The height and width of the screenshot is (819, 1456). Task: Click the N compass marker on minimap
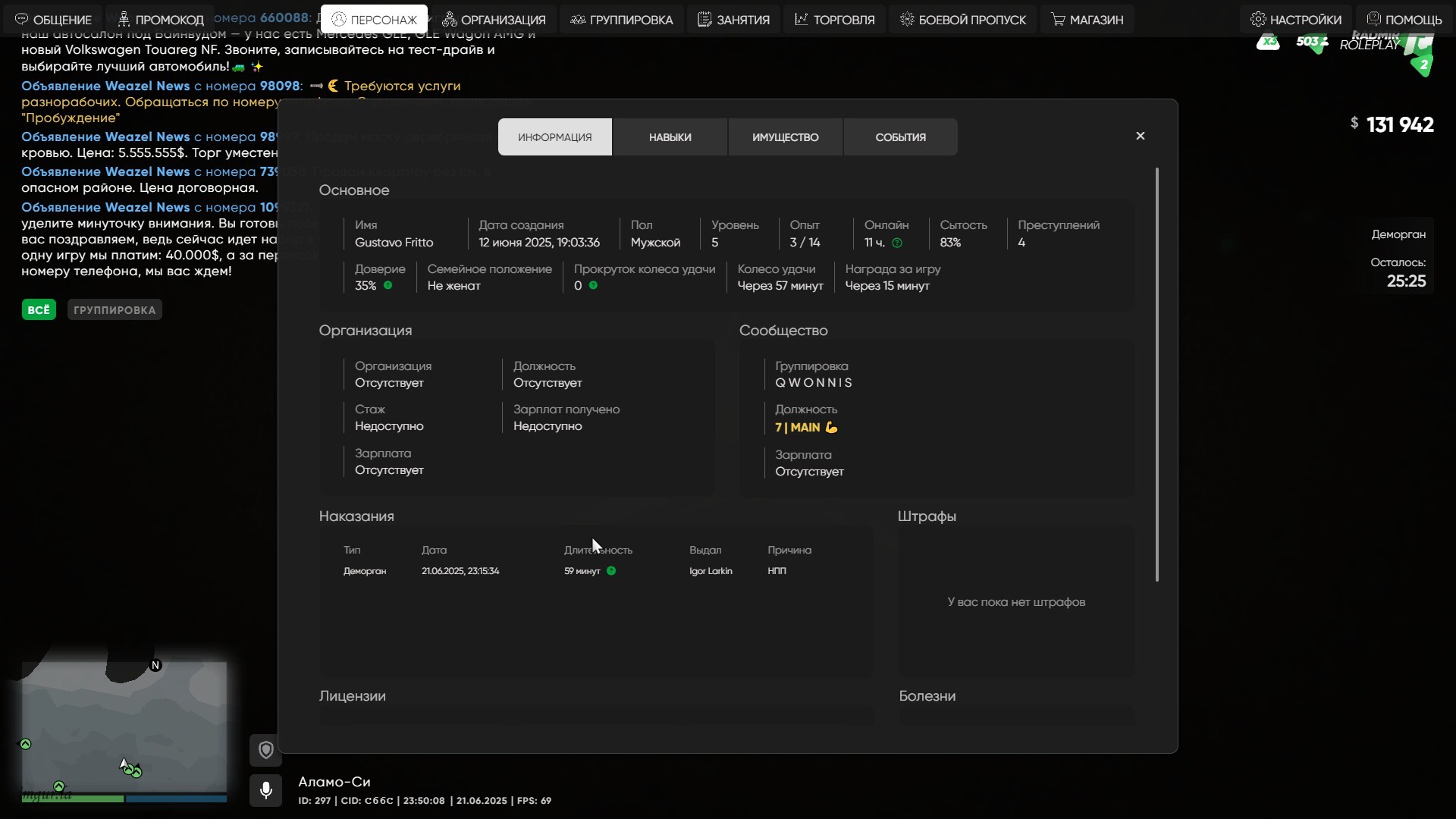coord(155,665)
